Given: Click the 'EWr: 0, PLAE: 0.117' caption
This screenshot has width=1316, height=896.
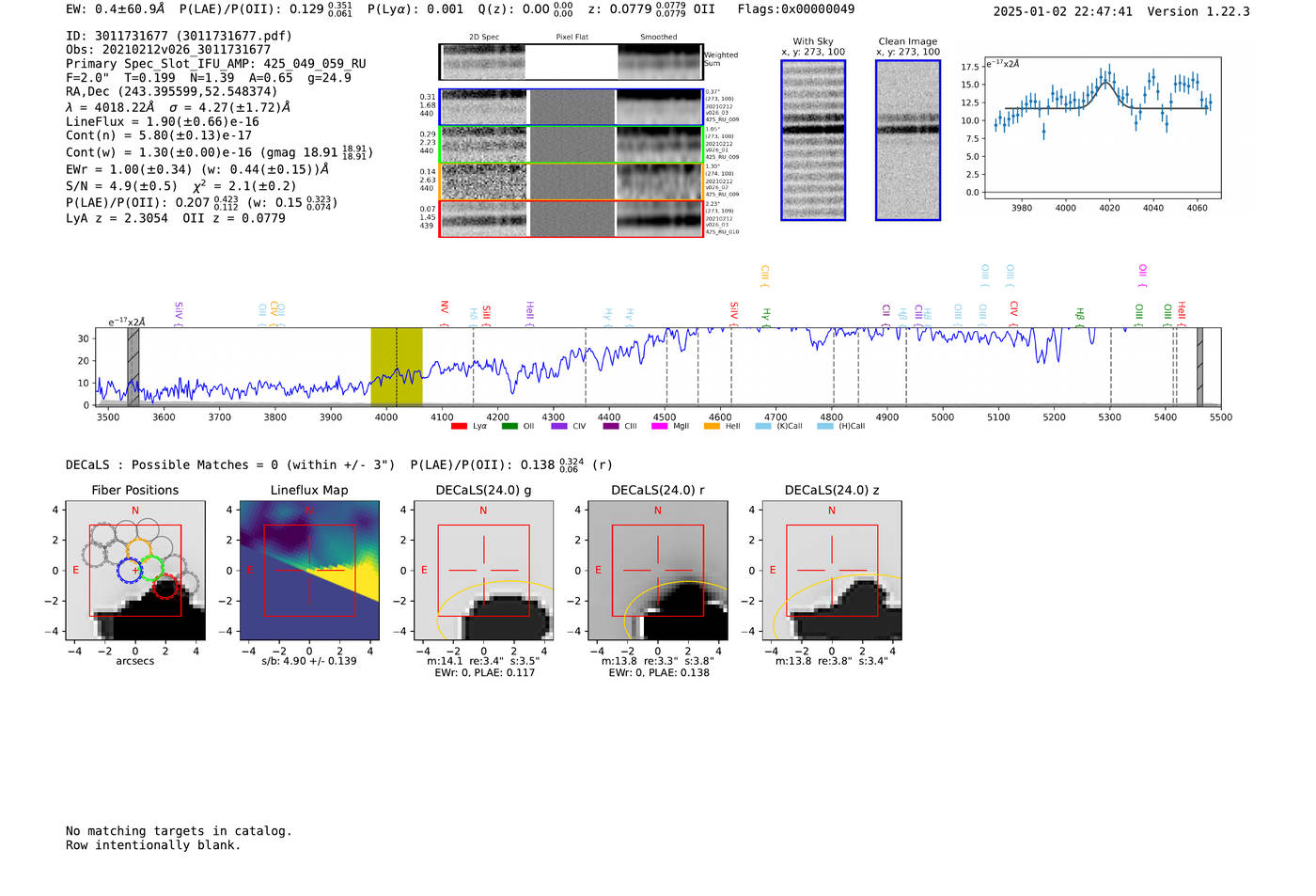Looking at the screenshot, I should tap(484, 673).
